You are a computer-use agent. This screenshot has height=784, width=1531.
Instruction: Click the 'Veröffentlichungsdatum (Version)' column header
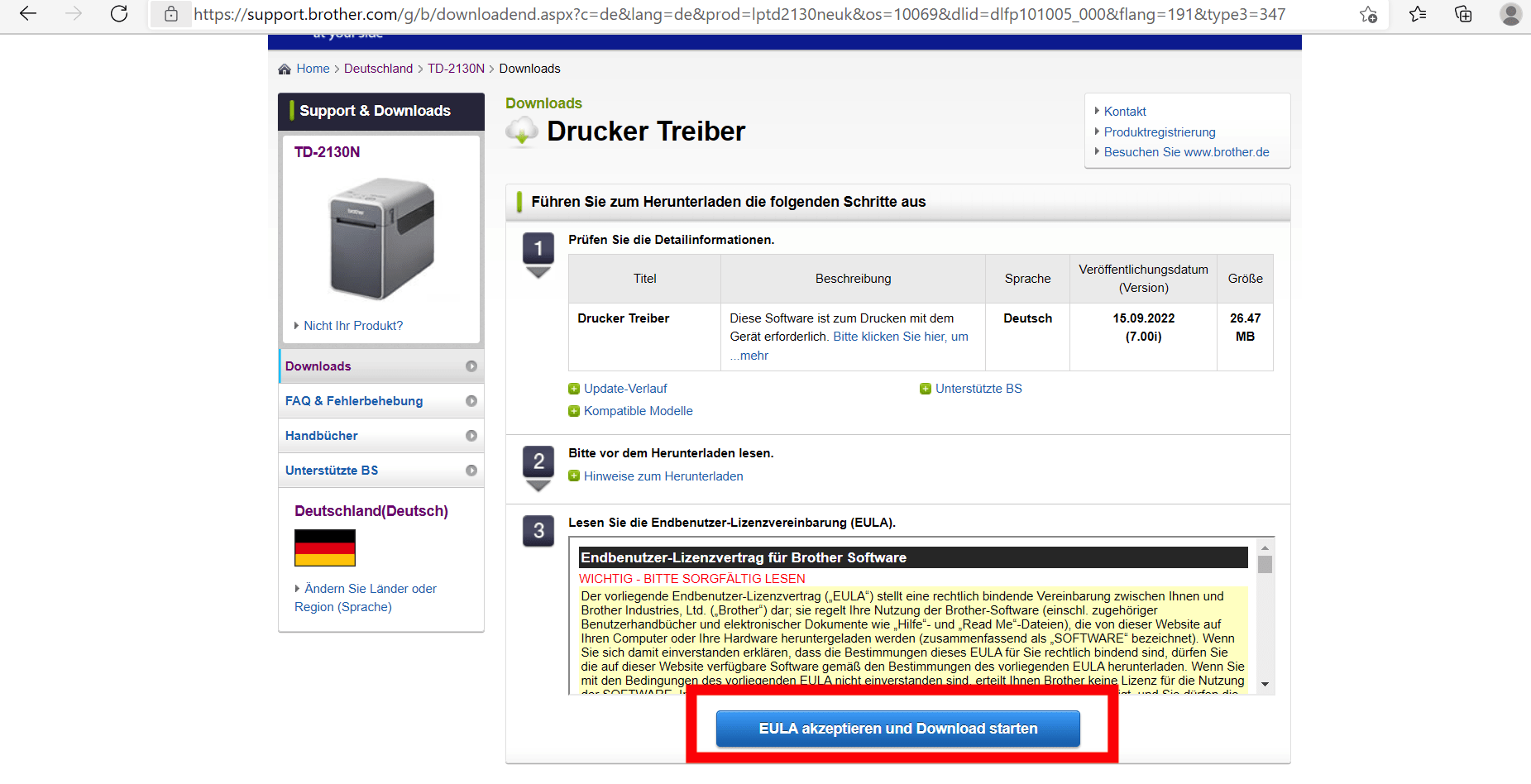1143,279
